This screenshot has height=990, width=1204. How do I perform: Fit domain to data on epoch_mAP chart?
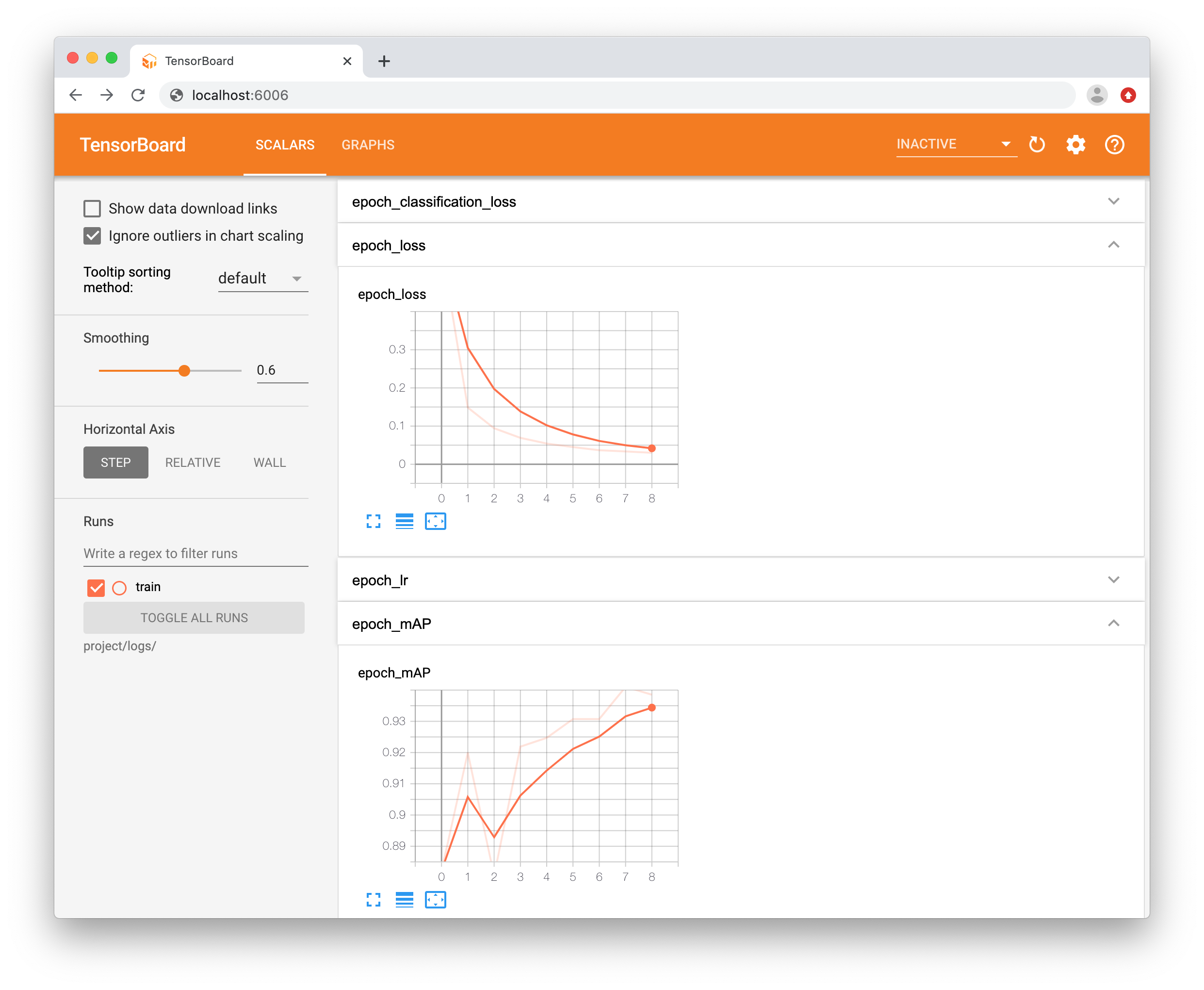point(436,900)
